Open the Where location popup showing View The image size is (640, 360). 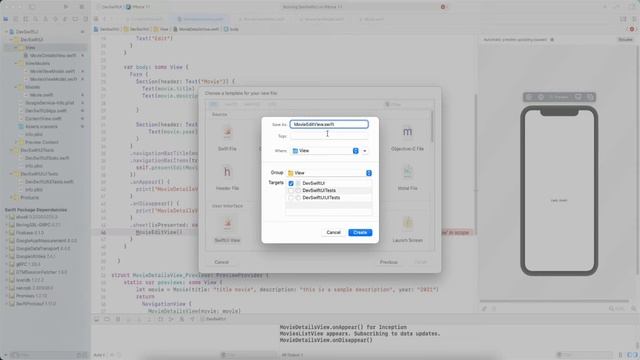point(325,151)
